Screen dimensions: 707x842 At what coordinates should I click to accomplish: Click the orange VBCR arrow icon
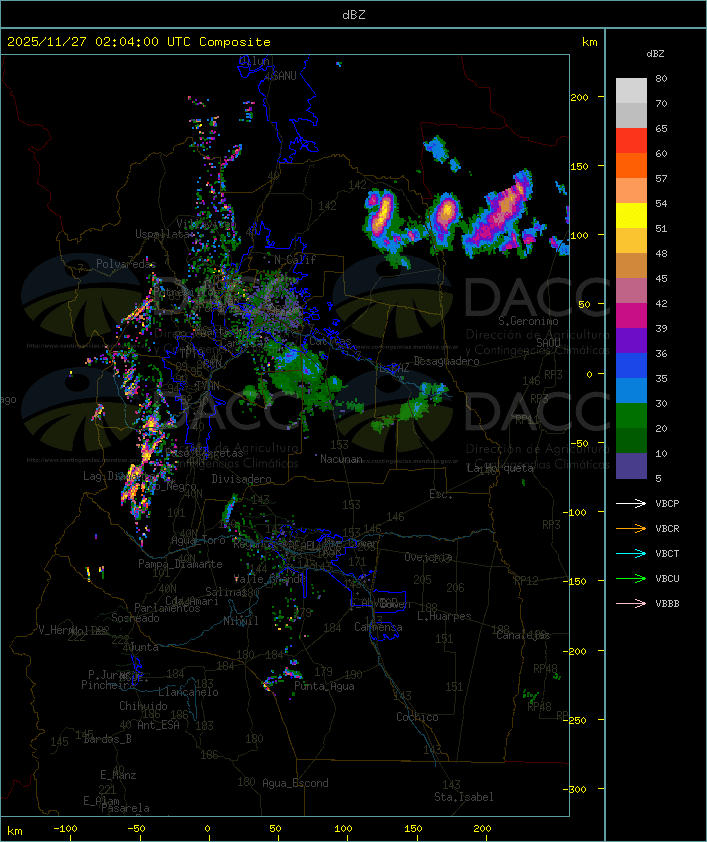(x=631, y=528)
